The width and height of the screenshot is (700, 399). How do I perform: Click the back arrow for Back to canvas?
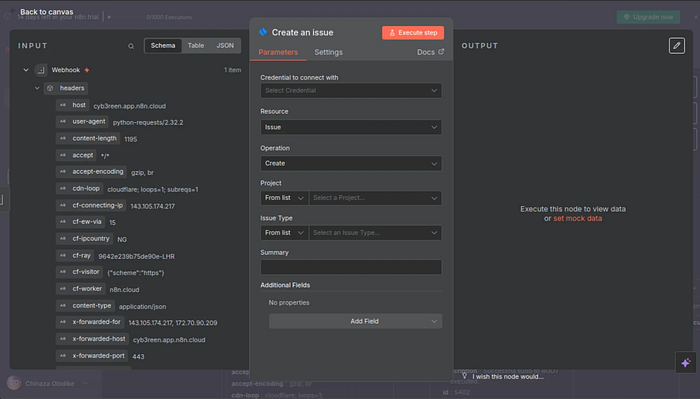tap(13, 11)
